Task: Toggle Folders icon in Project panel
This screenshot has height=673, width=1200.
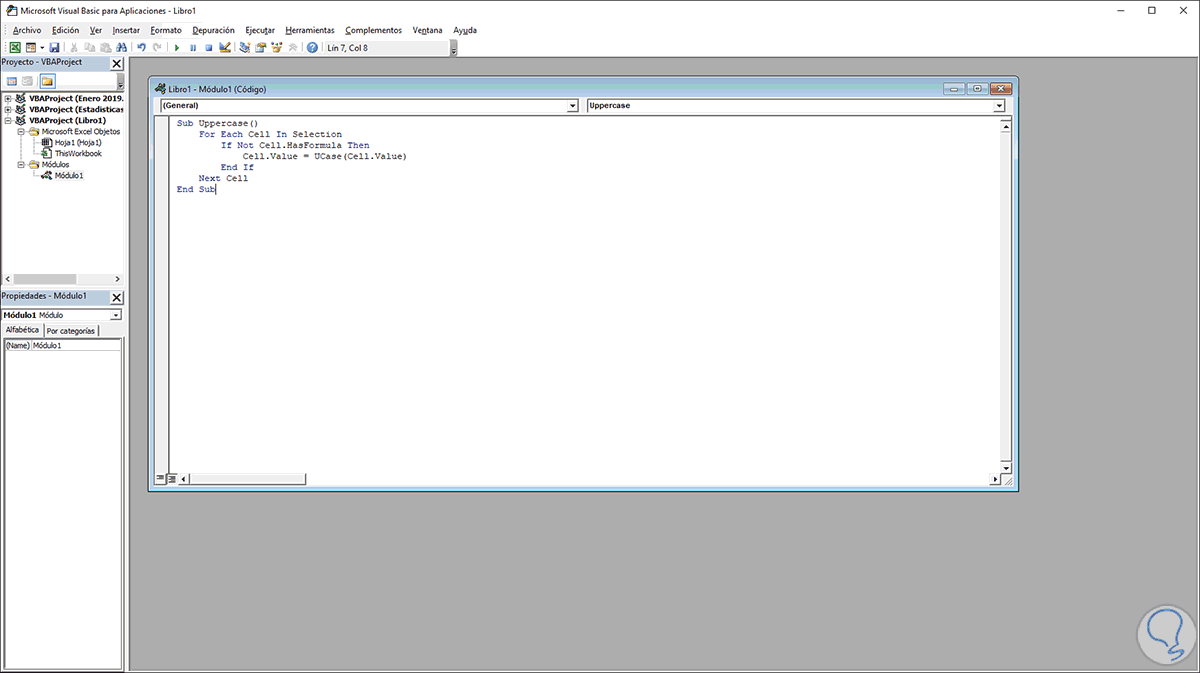Action: [47, 80]
